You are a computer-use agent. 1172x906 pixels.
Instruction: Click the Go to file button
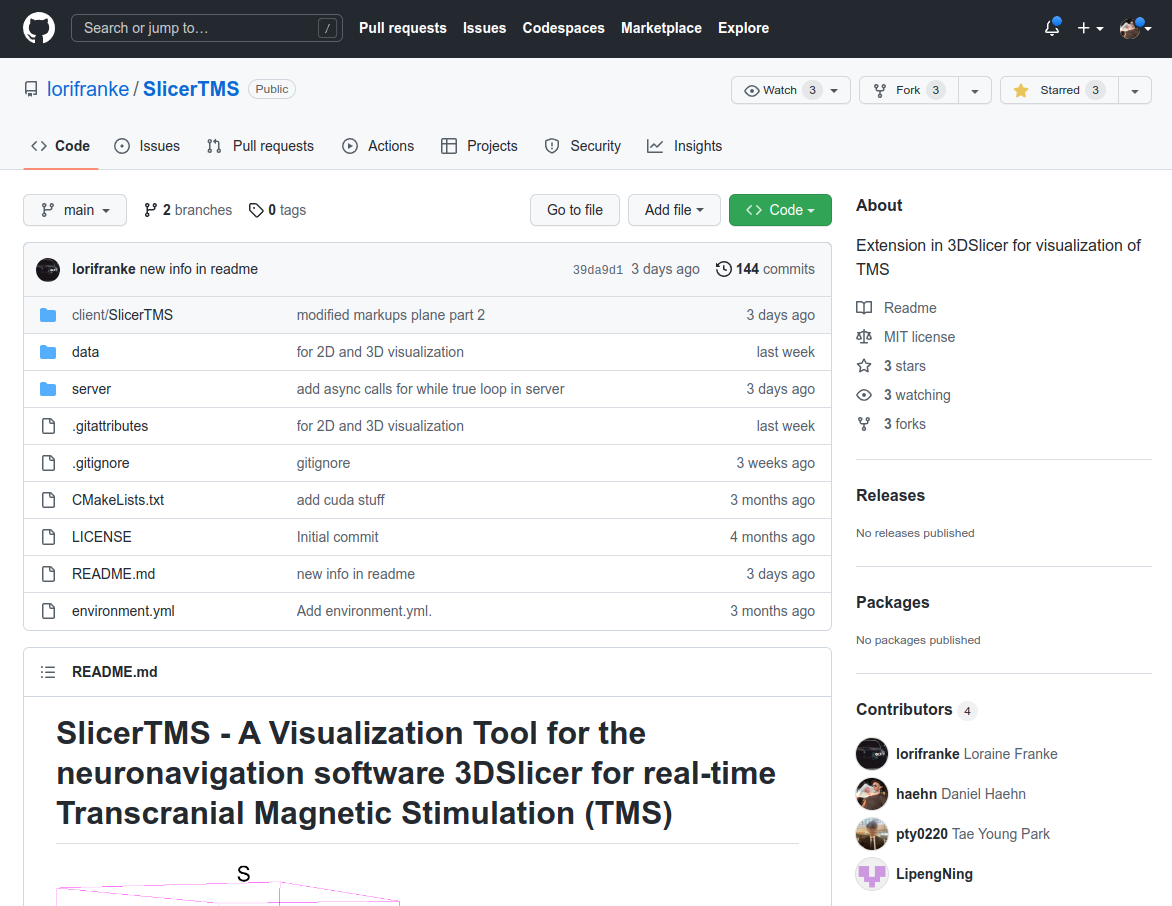pos(575,210)
